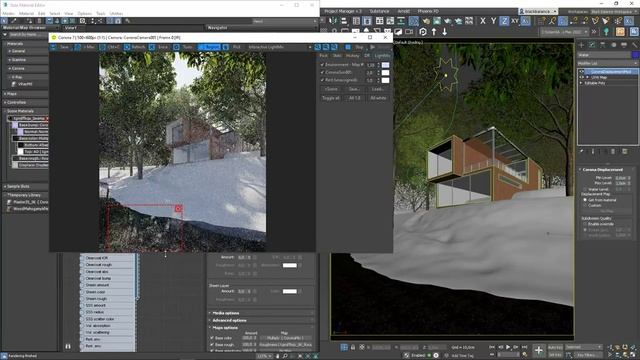Select the Get from material radio button
This screenshot has width=640, height=360.
(585, 200)
